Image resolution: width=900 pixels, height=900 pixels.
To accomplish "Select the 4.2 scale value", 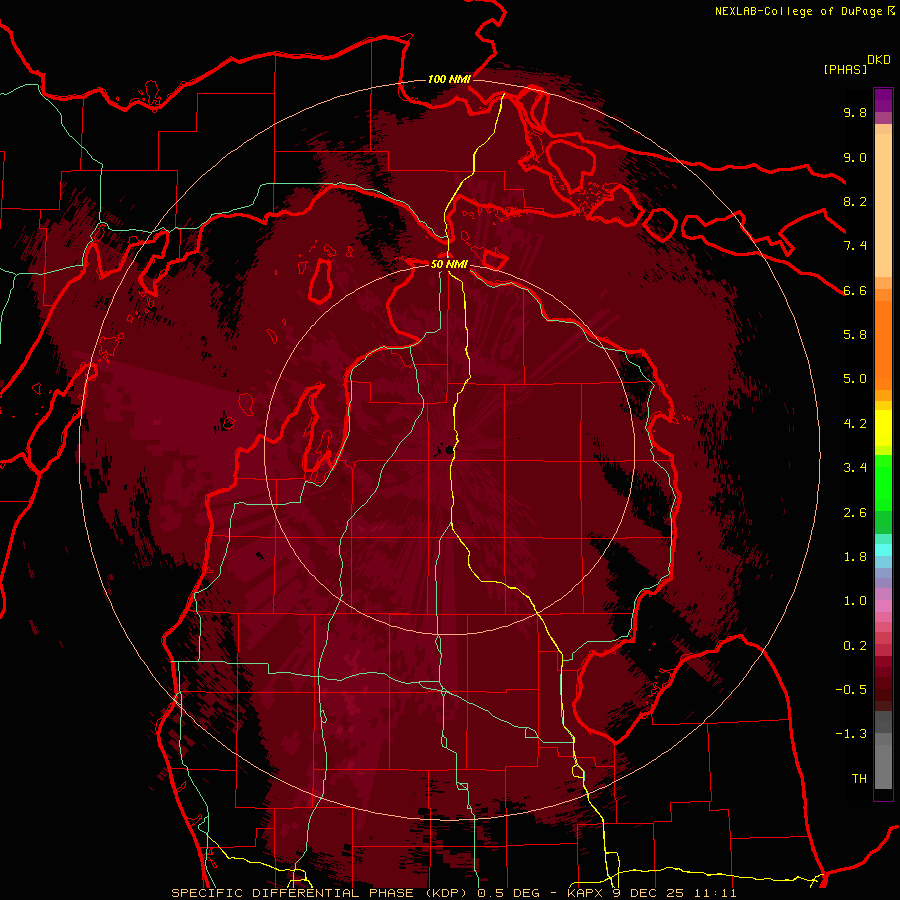I will tap(855, 424).
